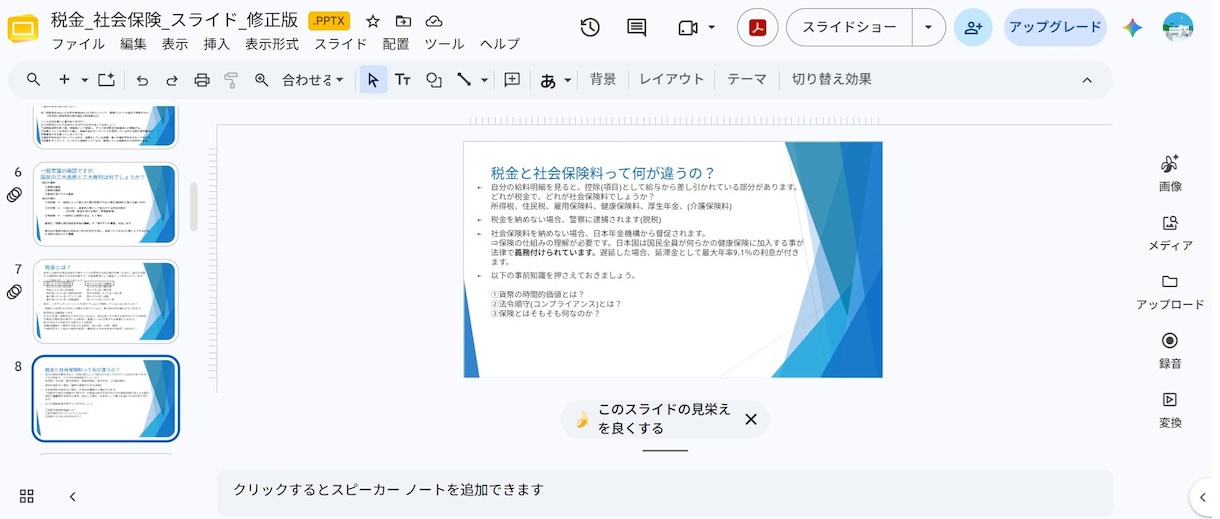1220x519 pixels.
Task: Select the line tool
Action: click(464, 80)
